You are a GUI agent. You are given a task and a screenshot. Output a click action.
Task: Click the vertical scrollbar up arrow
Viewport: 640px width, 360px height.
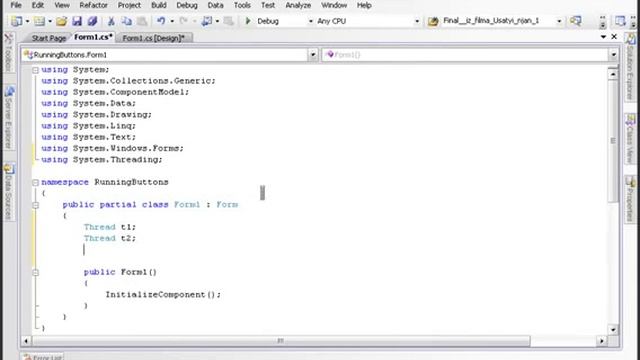[x=613, y=74]
